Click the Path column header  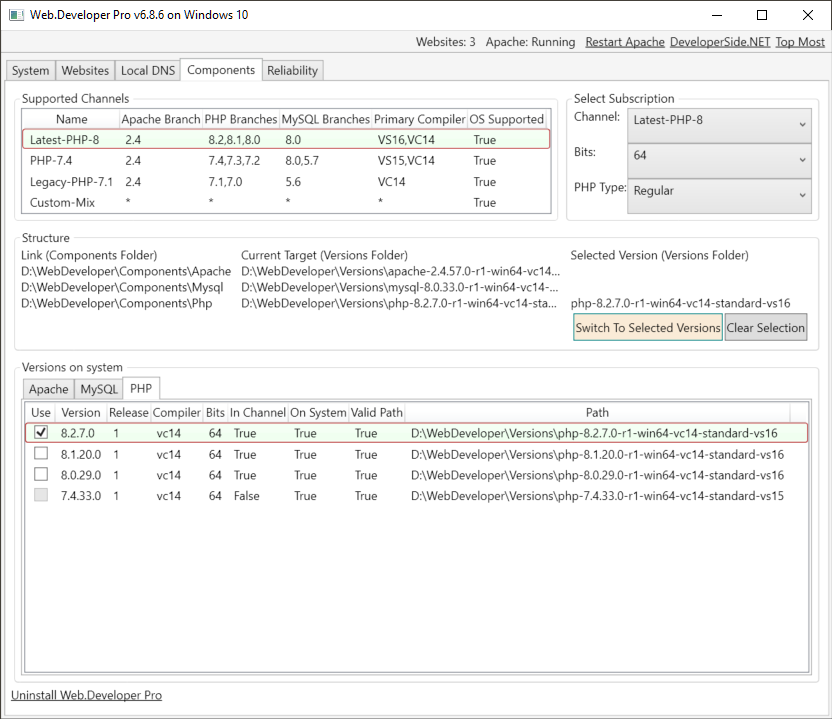click(597, 412)
